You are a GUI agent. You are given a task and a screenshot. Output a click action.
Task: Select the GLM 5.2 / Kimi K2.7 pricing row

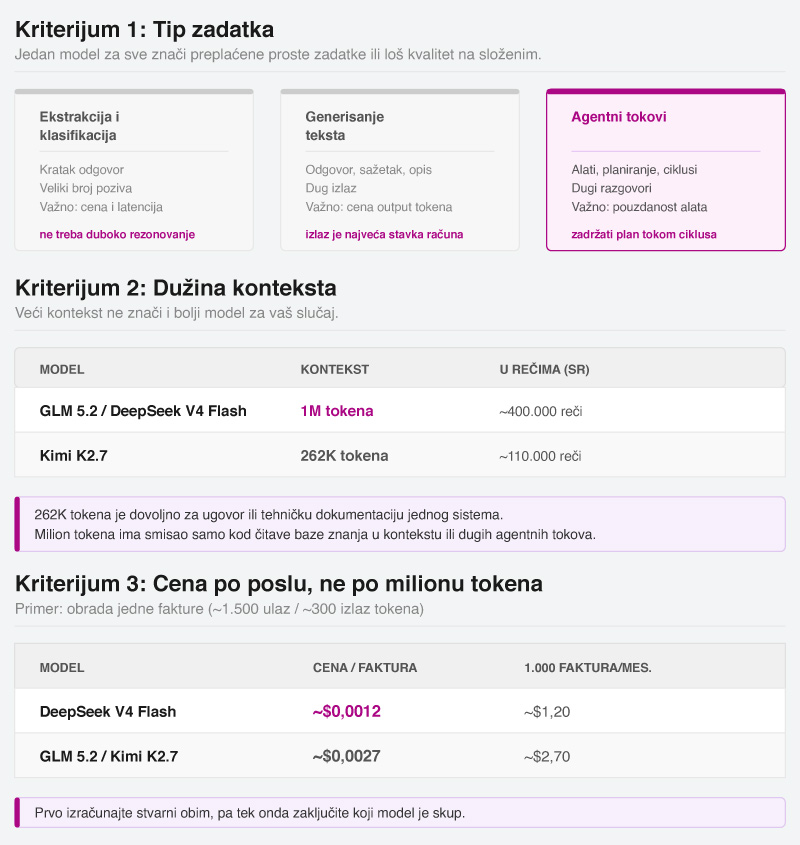tap(399, 756)
